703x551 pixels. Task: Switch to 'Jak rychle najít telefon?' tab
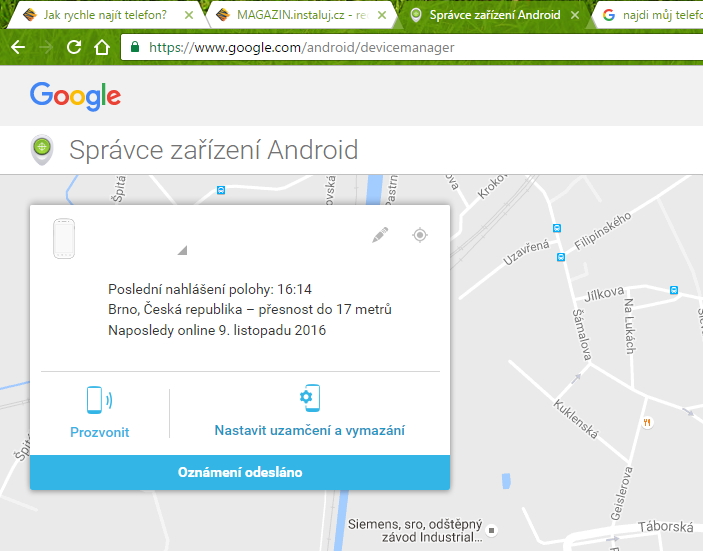(x=105, y=15)
